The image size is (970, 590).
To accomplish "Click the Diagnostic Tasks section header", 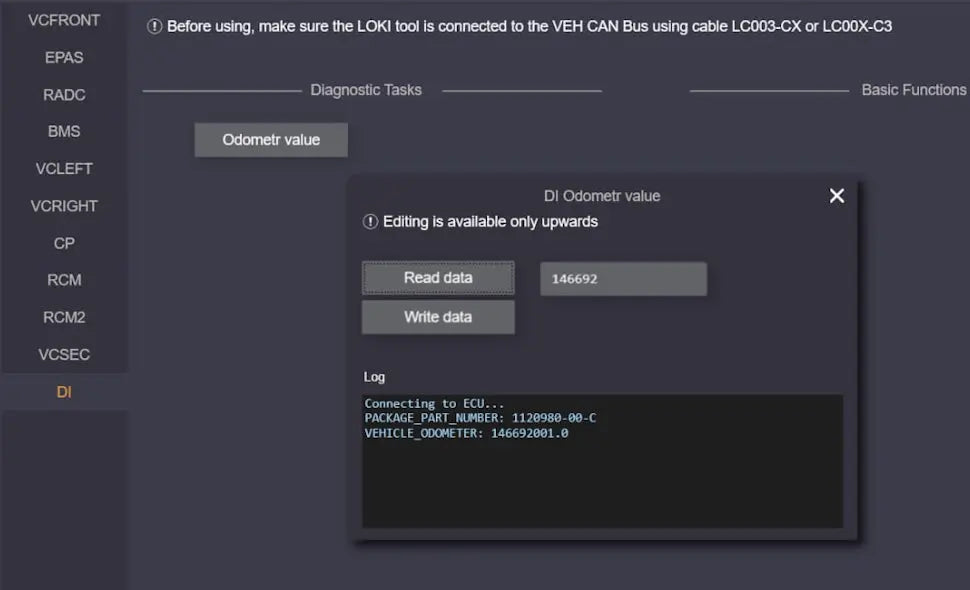I will click(365, 89).
